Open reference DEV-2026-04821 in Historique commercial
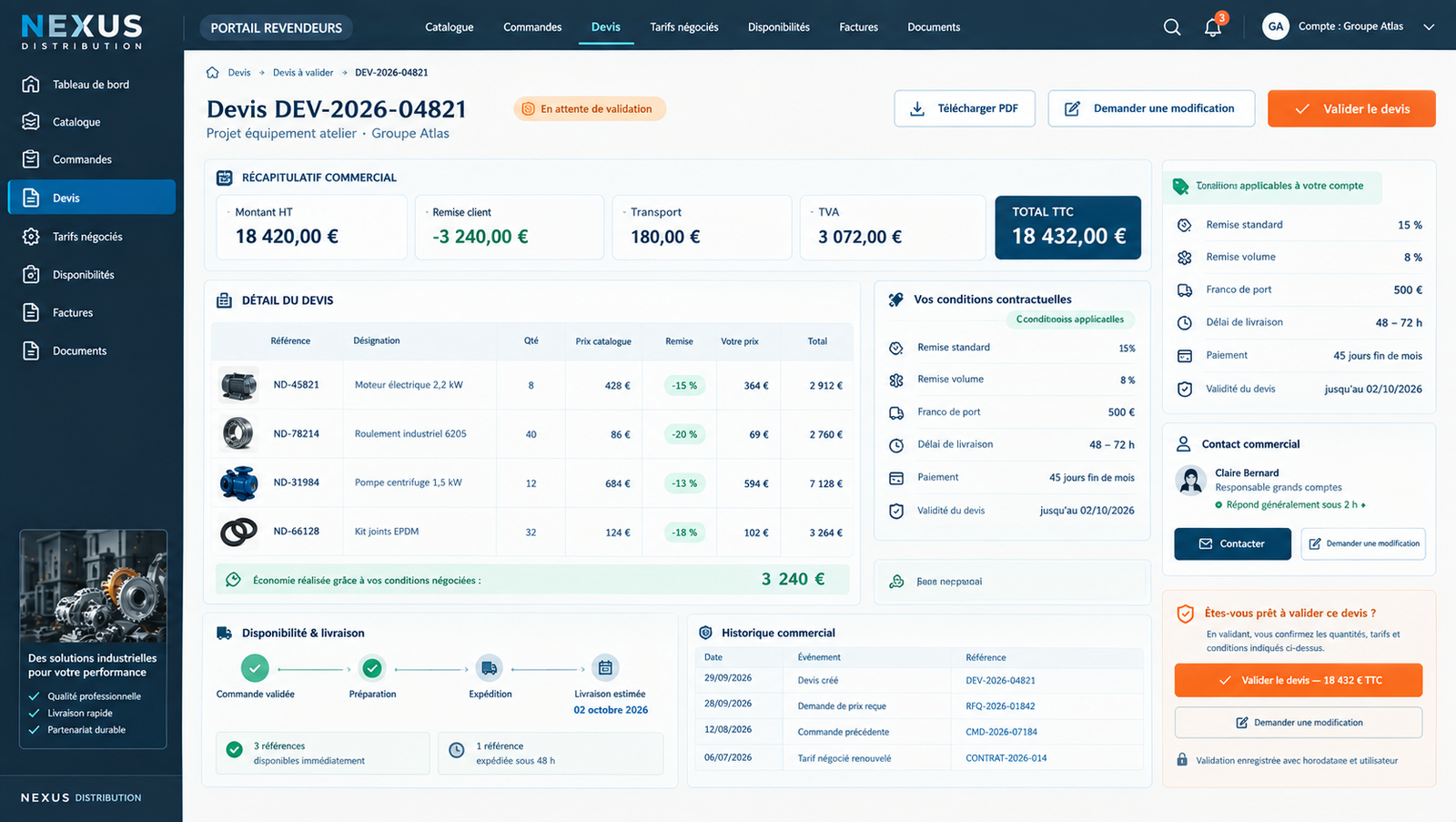The image size is (1456, 822). 1000,680
